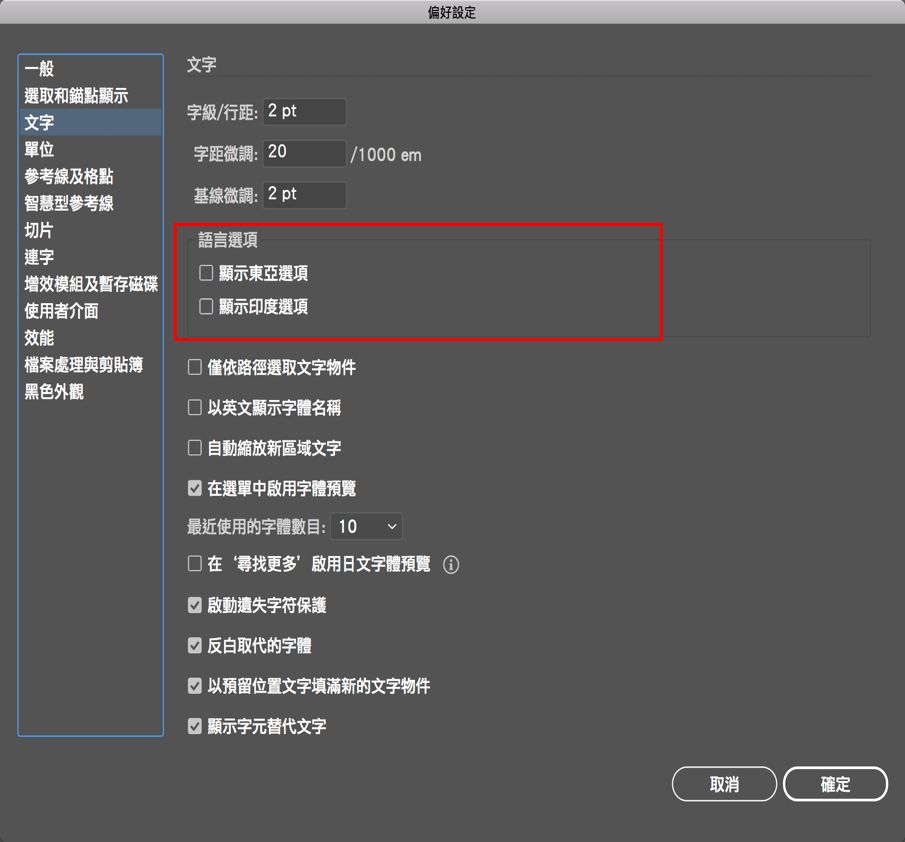Uncheck 顯示字元替代文字

click(195, 726)
